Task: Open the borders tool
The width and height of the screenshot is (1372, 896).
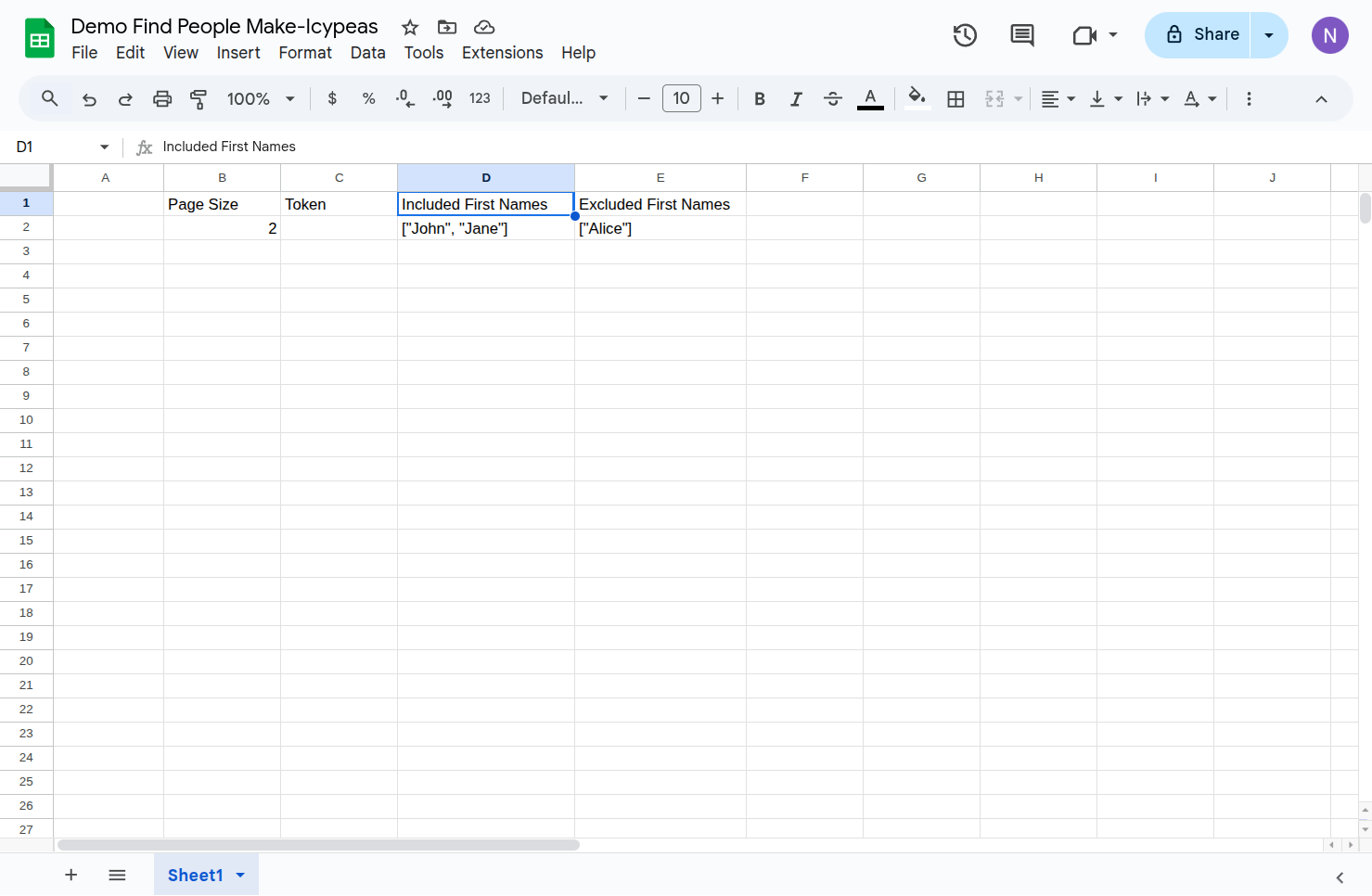Action: [x=955, y=98]
